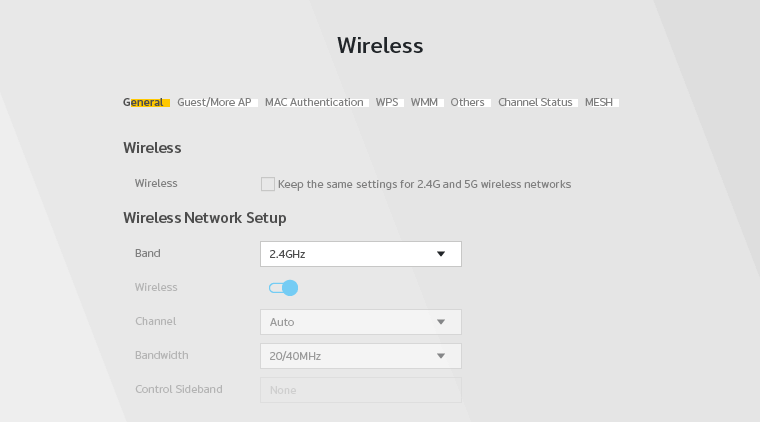The height and width of the screenshot is (422, 760).
Task: Open the Band dropdown showing 2.4GHz
Action: click(x=360, y=254)
